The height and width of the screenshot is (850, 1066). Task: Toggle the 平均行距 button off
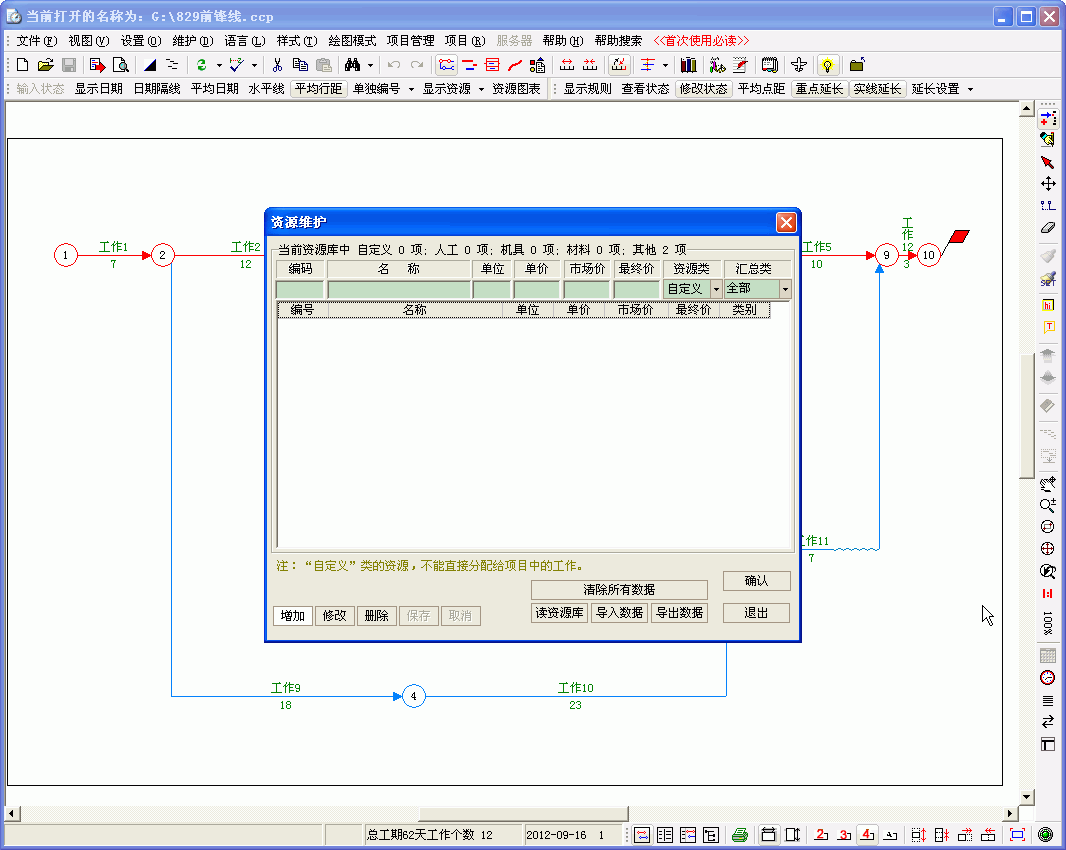[x=319, y=89]
